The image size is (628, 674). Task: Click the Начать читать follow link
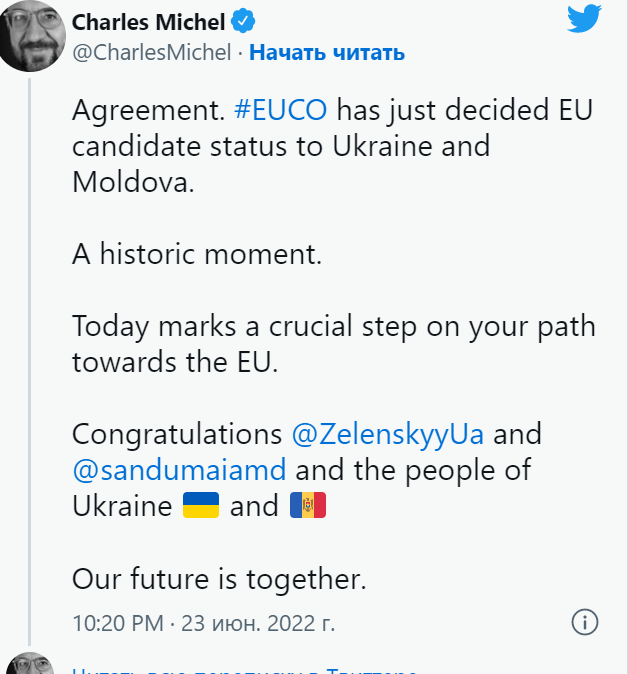tap(327, 52)
